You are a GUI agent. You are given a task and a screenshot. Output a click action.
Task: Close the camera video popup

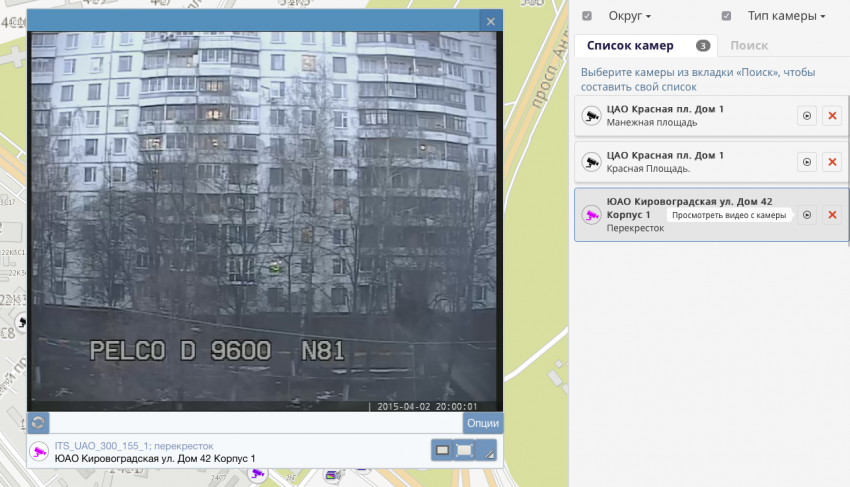coord(489,21)
